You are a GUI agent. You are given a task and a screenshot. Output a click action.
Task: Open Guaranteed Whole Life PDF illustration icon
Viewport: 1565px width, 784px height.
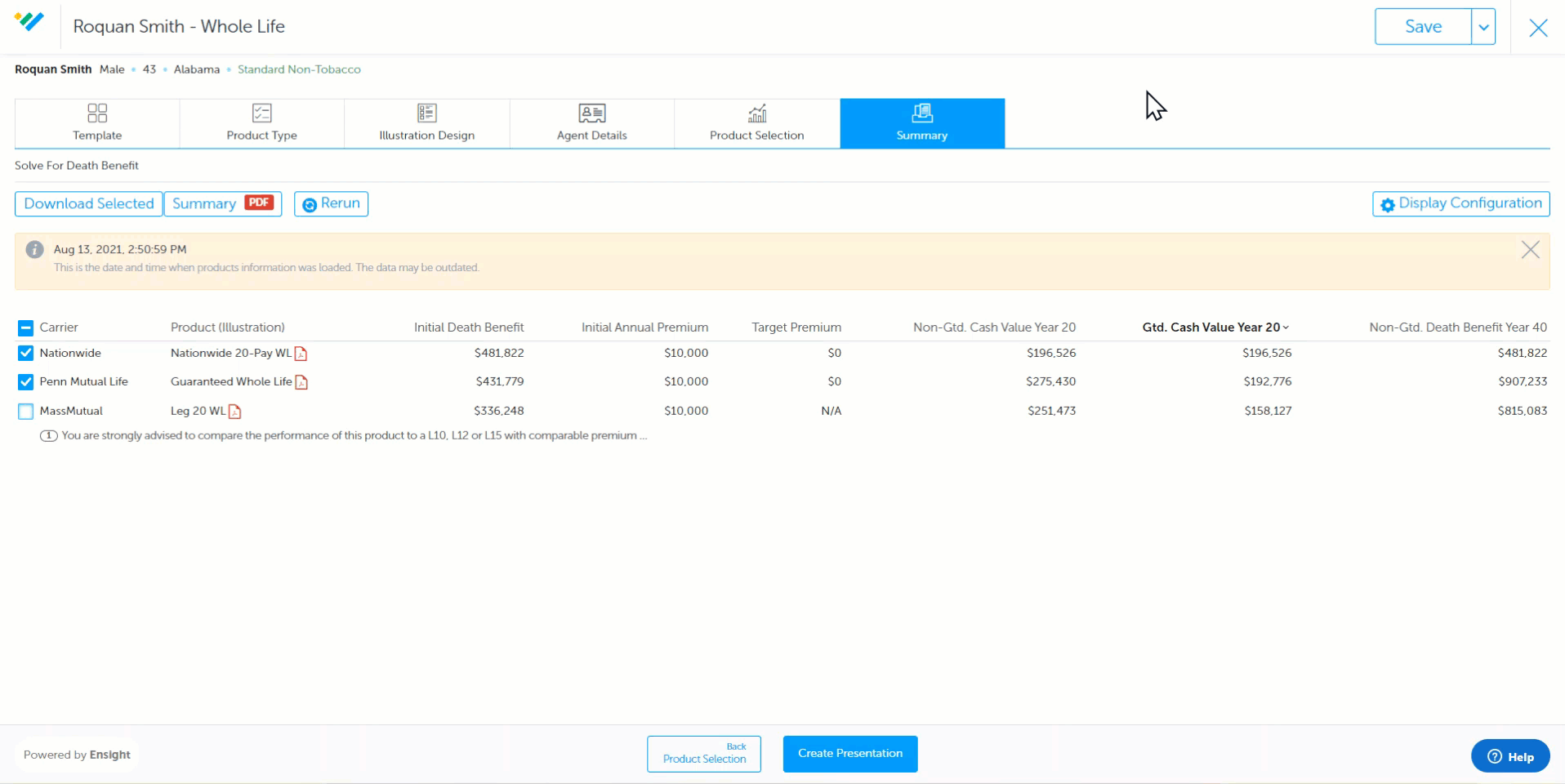point(301,381)
